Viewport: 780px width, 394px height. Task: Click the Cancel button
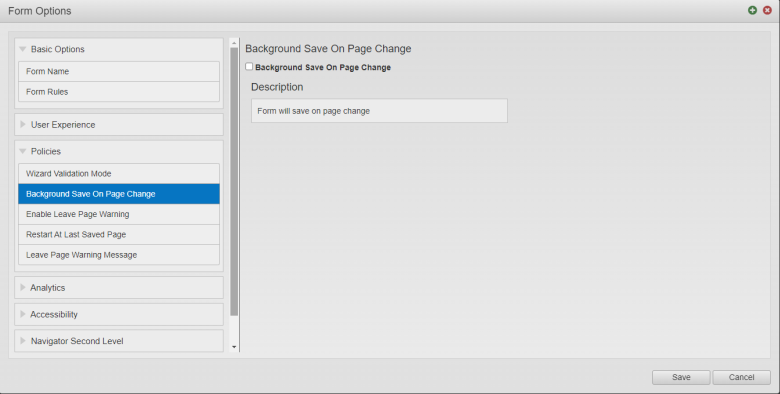(741, 377)
